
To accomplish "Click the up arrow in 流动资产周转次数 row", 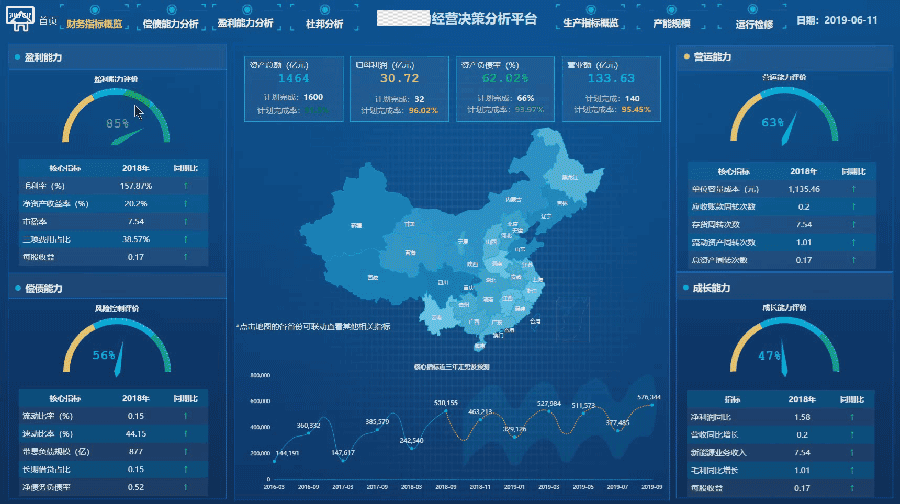I will pyautogui.click(x=854, y=242).
